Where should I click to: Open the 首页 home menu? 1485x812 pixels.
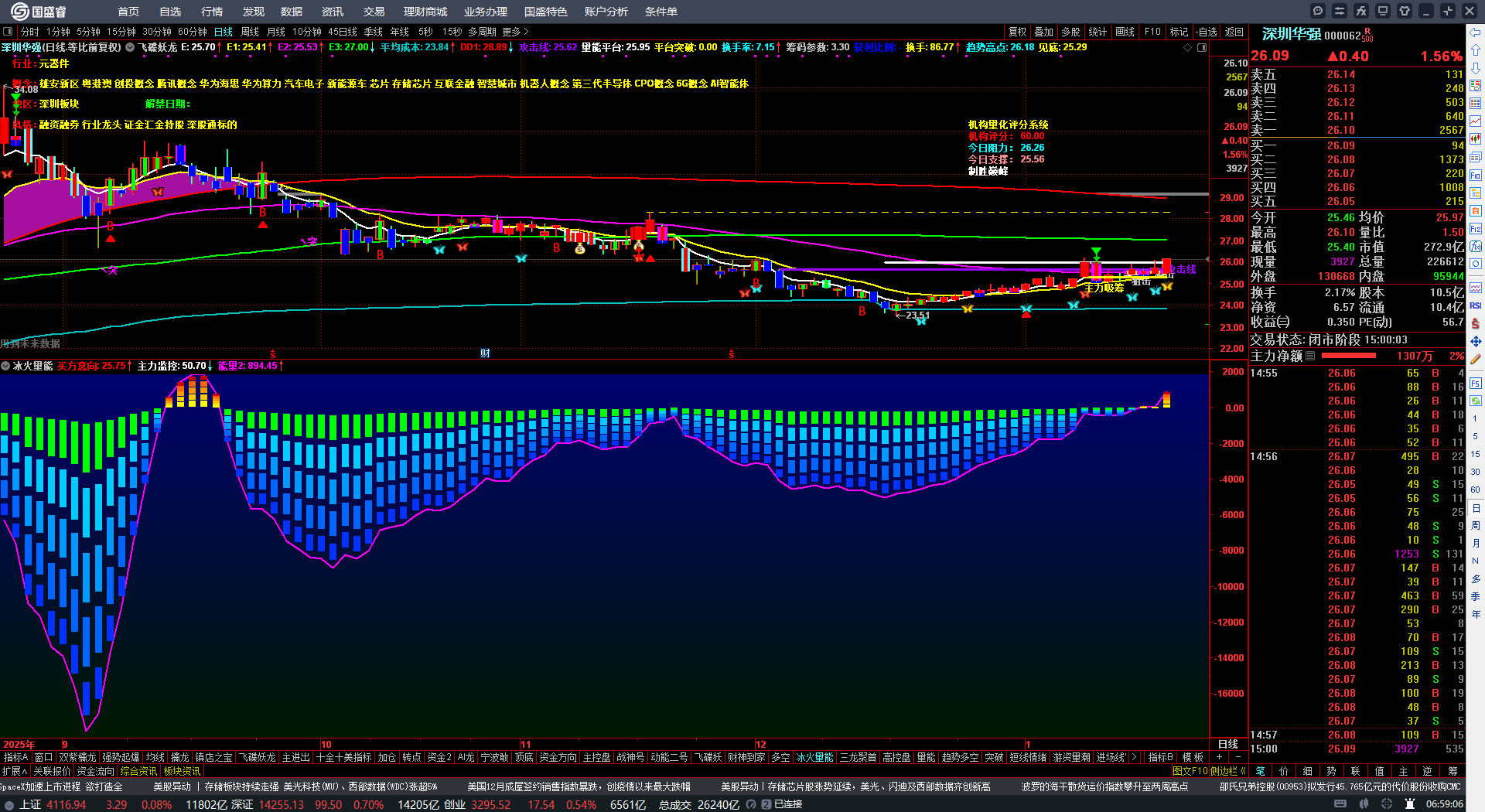128,12
